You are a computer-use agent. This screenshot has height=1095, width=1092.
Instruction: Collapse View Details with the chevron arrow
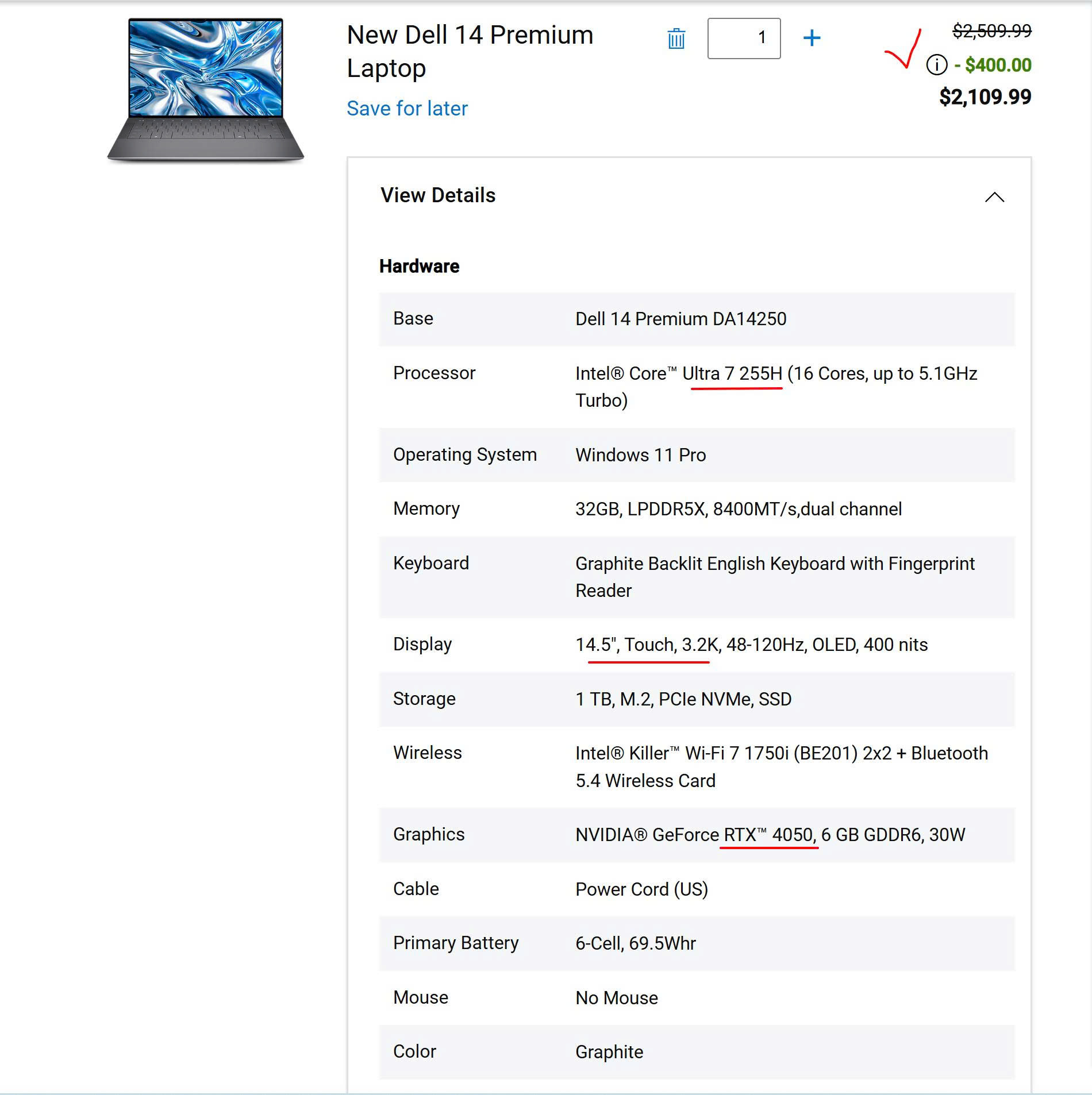pyautogui.click(x=994, y=197)
